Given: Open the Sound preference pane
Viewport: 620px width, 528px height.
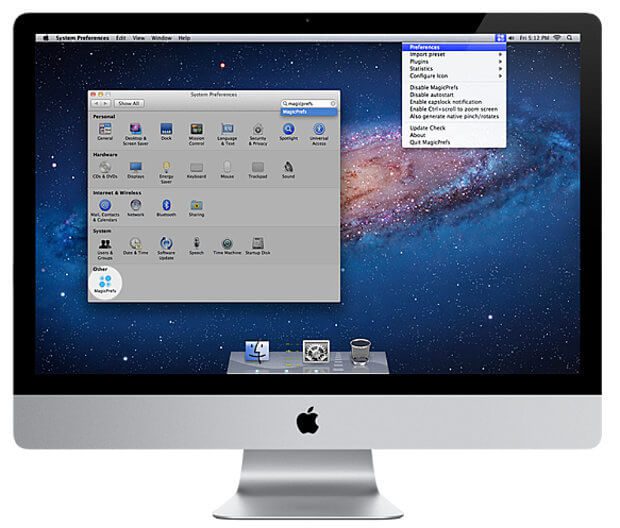Looking at the screenshot, I should pos(288,170).
